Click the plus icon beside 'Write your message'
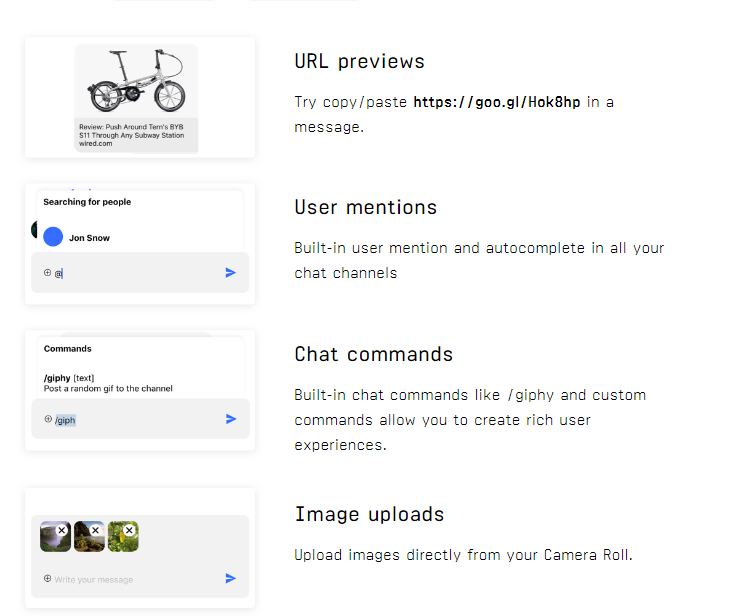Viewport: 756px width, 616px height. coord(47,578)
